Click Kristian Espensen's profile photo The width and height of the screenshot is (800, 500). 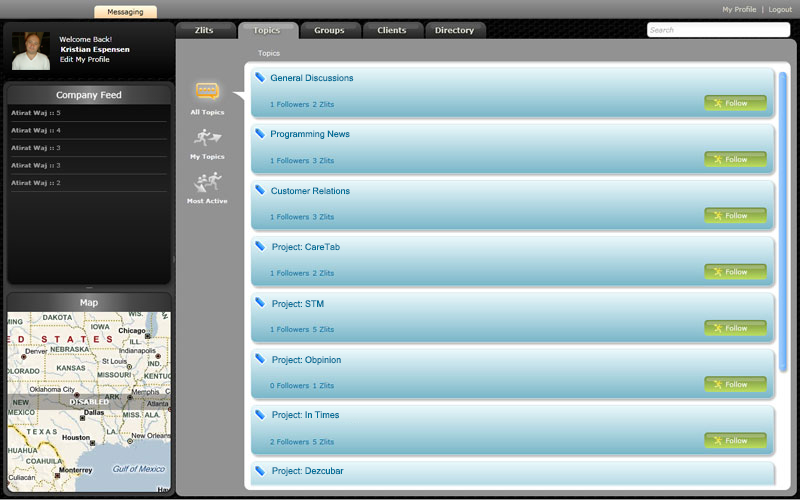[31, 50]
